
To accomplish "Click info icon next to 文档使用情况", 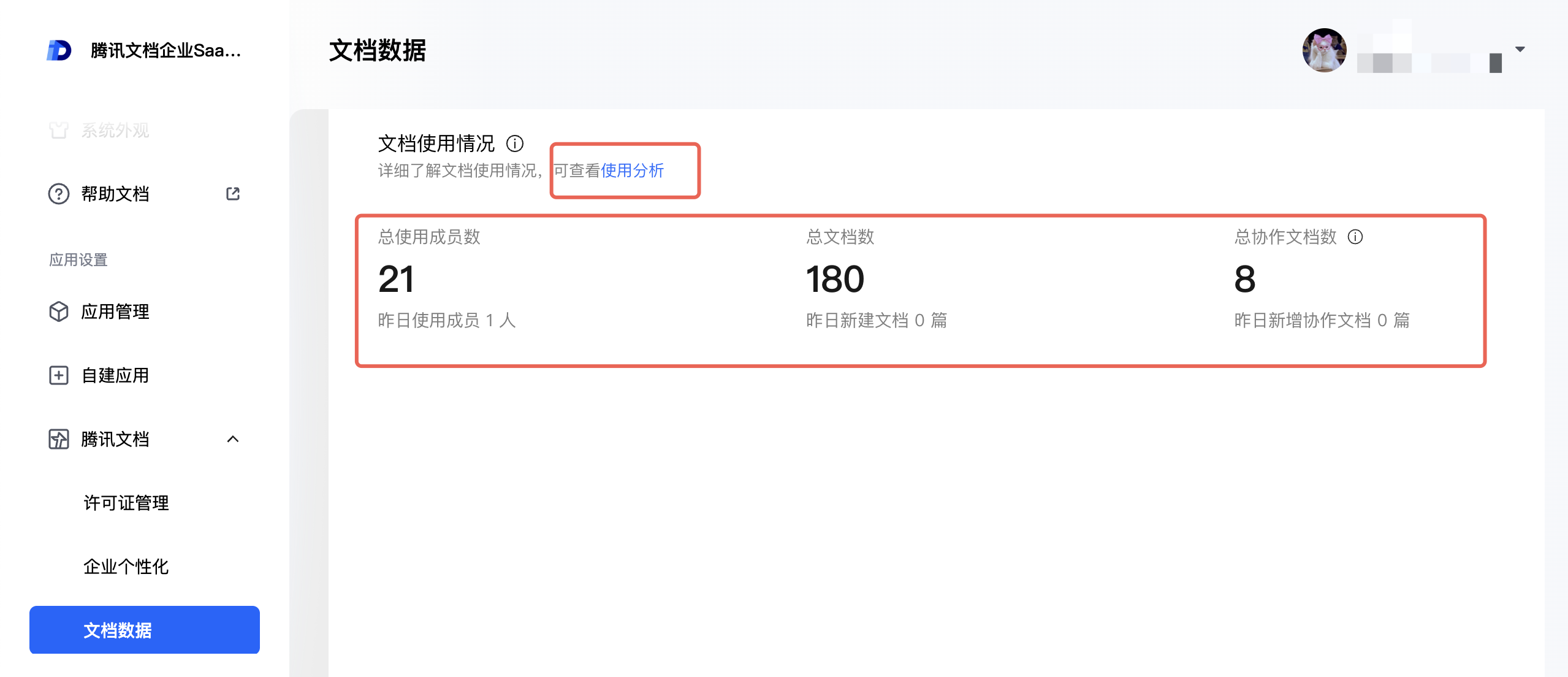I will (x=515, y=143).
